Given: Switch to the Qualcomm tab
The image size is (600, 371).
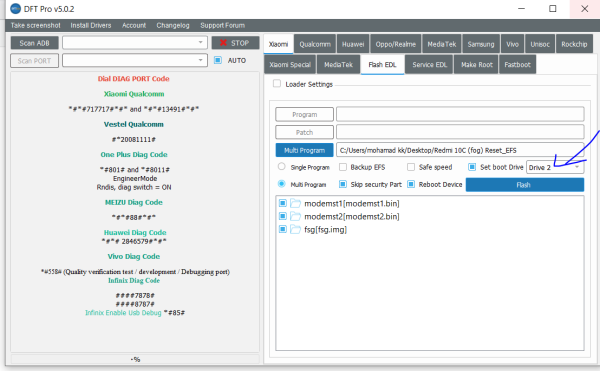Looking at the screenshot, I should coord(315,44).
